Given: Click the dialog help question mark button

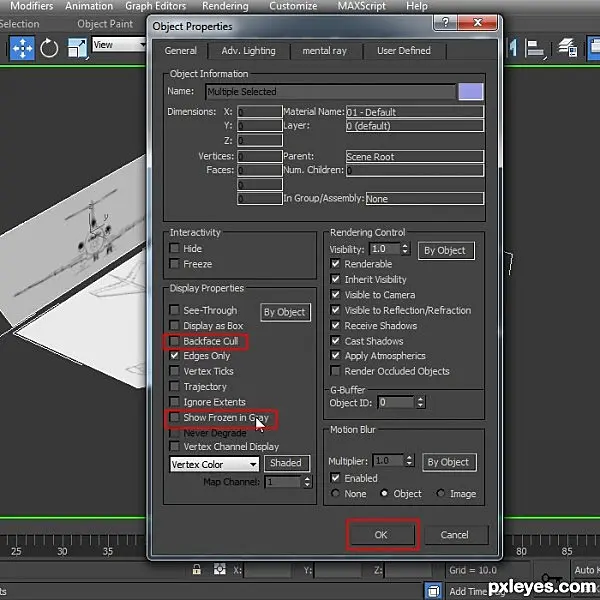Looking at the screenshot, I should 445,23.
